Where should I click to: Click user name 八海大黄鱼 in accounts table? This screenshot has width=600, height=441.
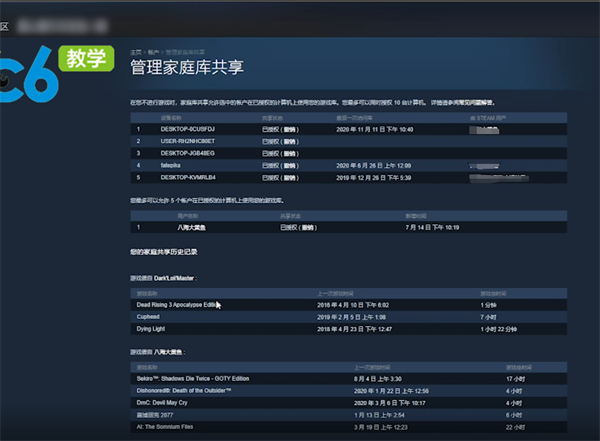click(x=191, y=228)
